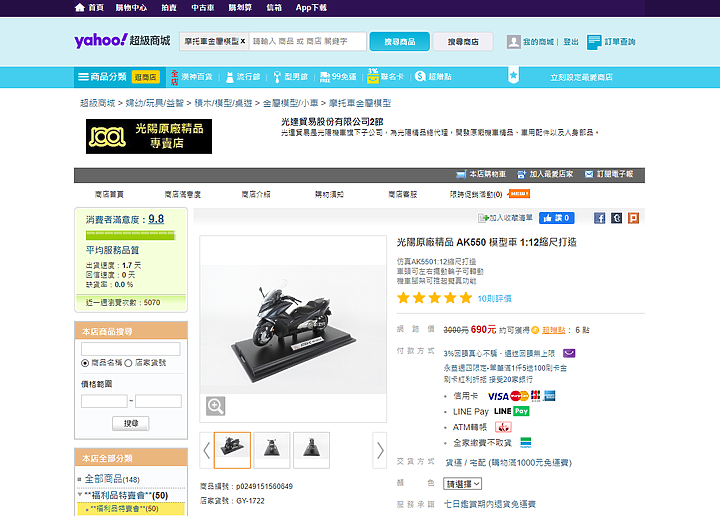Share product via Facebook icon
This screenshot has height=516, width=720.
point(599,218)
